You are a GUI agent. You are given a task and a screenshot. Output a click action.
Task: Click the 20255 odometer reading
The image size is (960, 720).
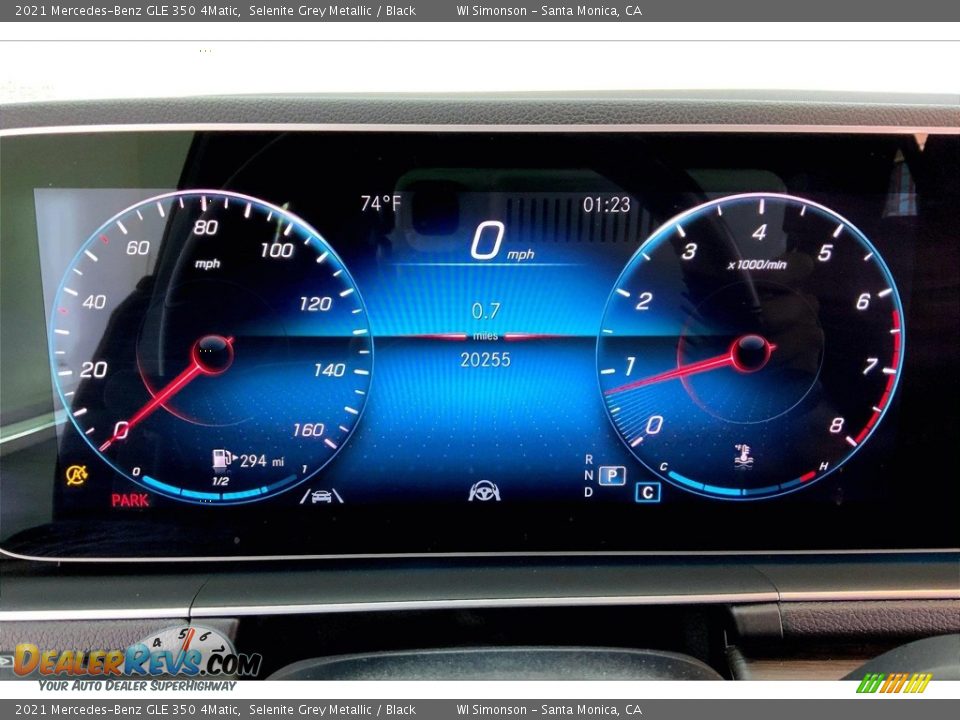(486, 359)
